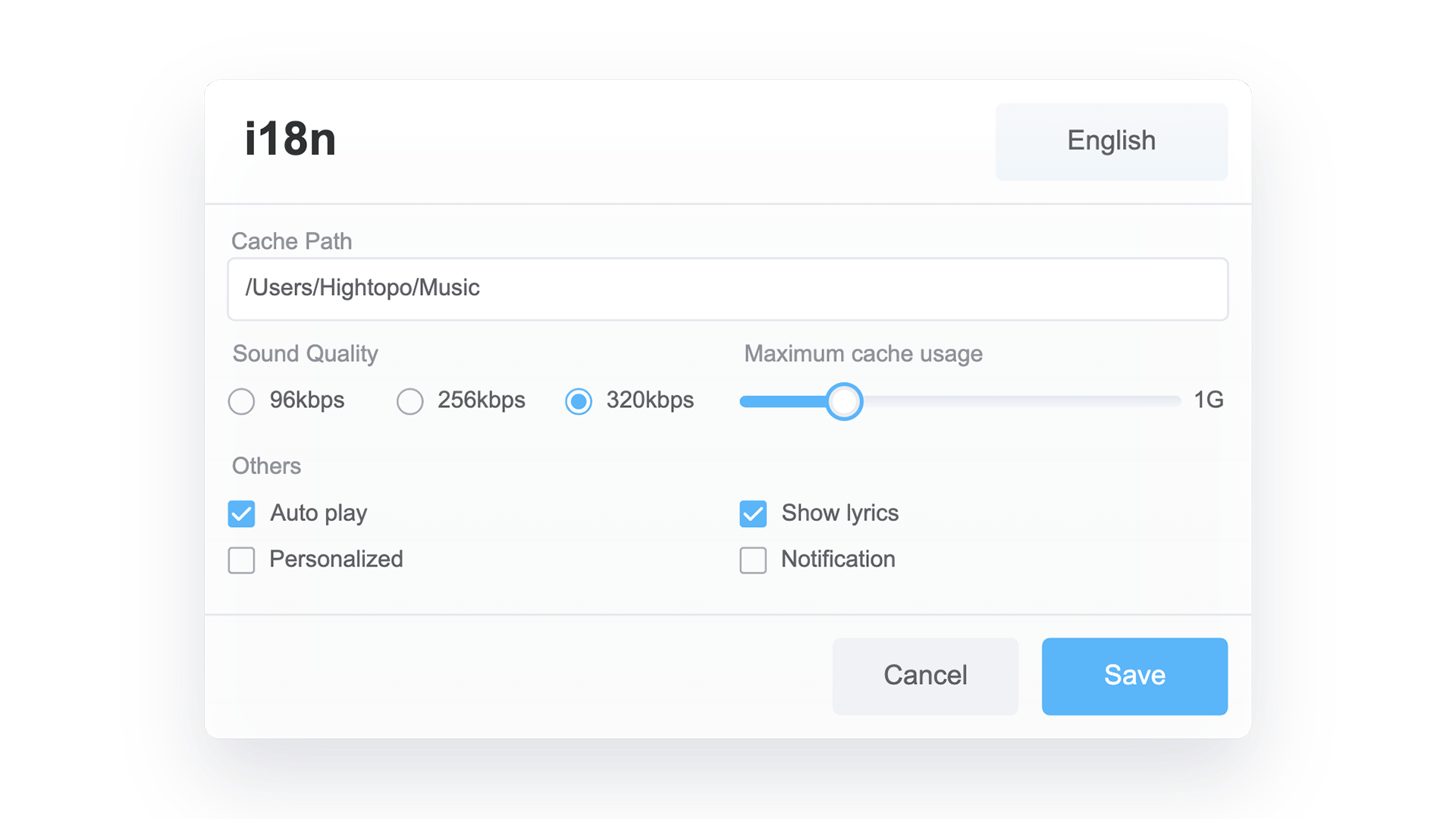
Task: Click the blue Save button
Action: pyautogui.click(x=1134, y=676)
